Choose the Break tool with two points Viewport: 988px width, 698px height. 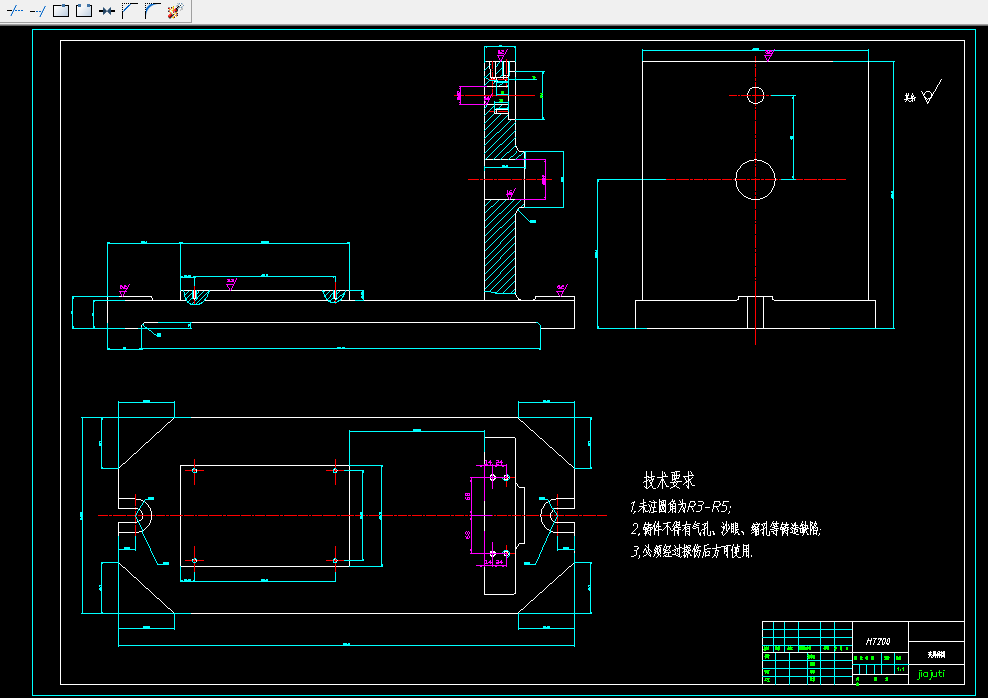point(84,11)
